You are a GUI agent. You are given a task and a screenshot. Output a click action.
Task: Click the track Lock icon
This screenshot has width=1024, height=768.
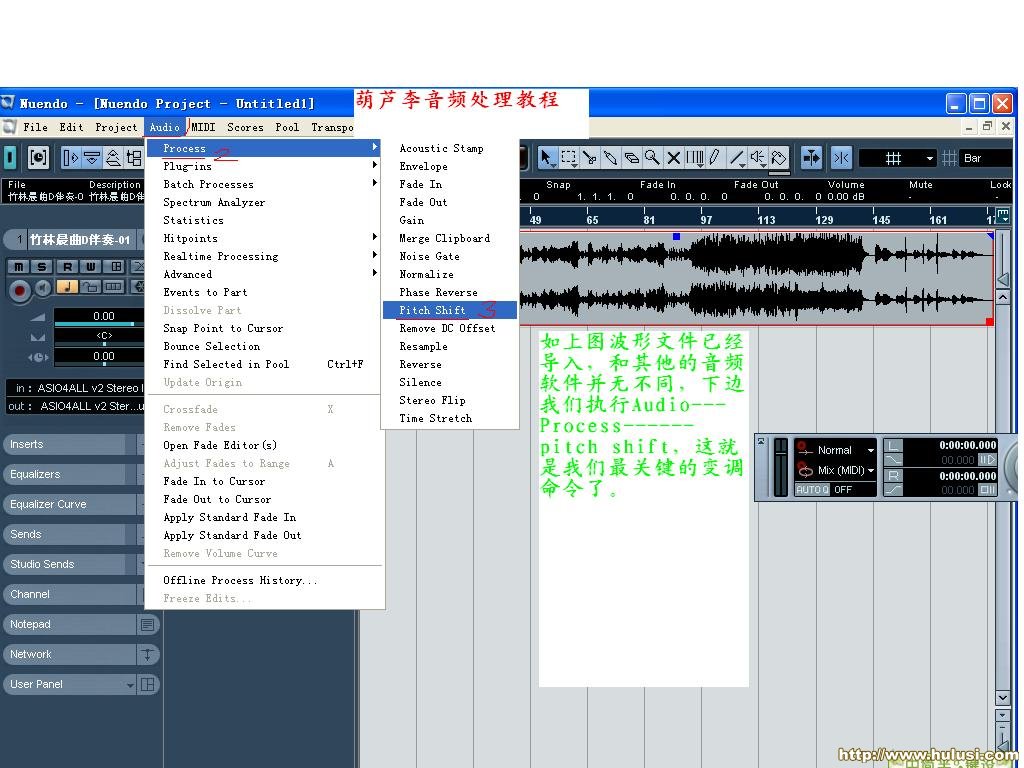point(90,286)
